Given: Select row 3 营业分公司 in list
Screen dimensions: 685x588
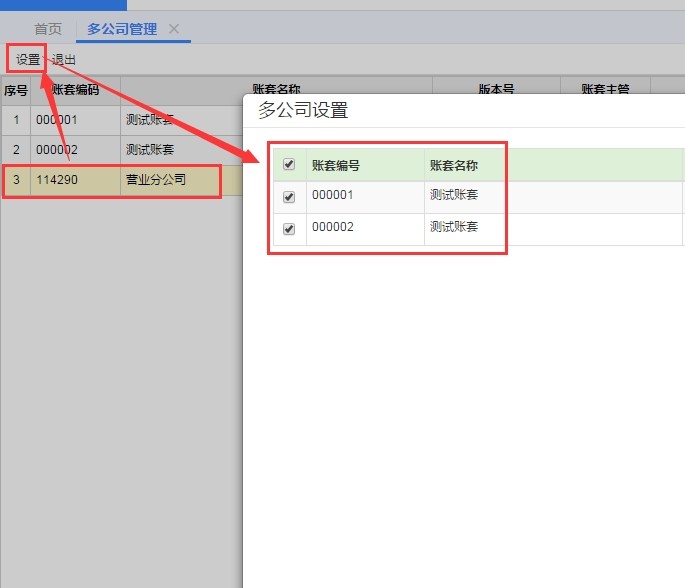Looking at the screenshot, I should 122,180.
